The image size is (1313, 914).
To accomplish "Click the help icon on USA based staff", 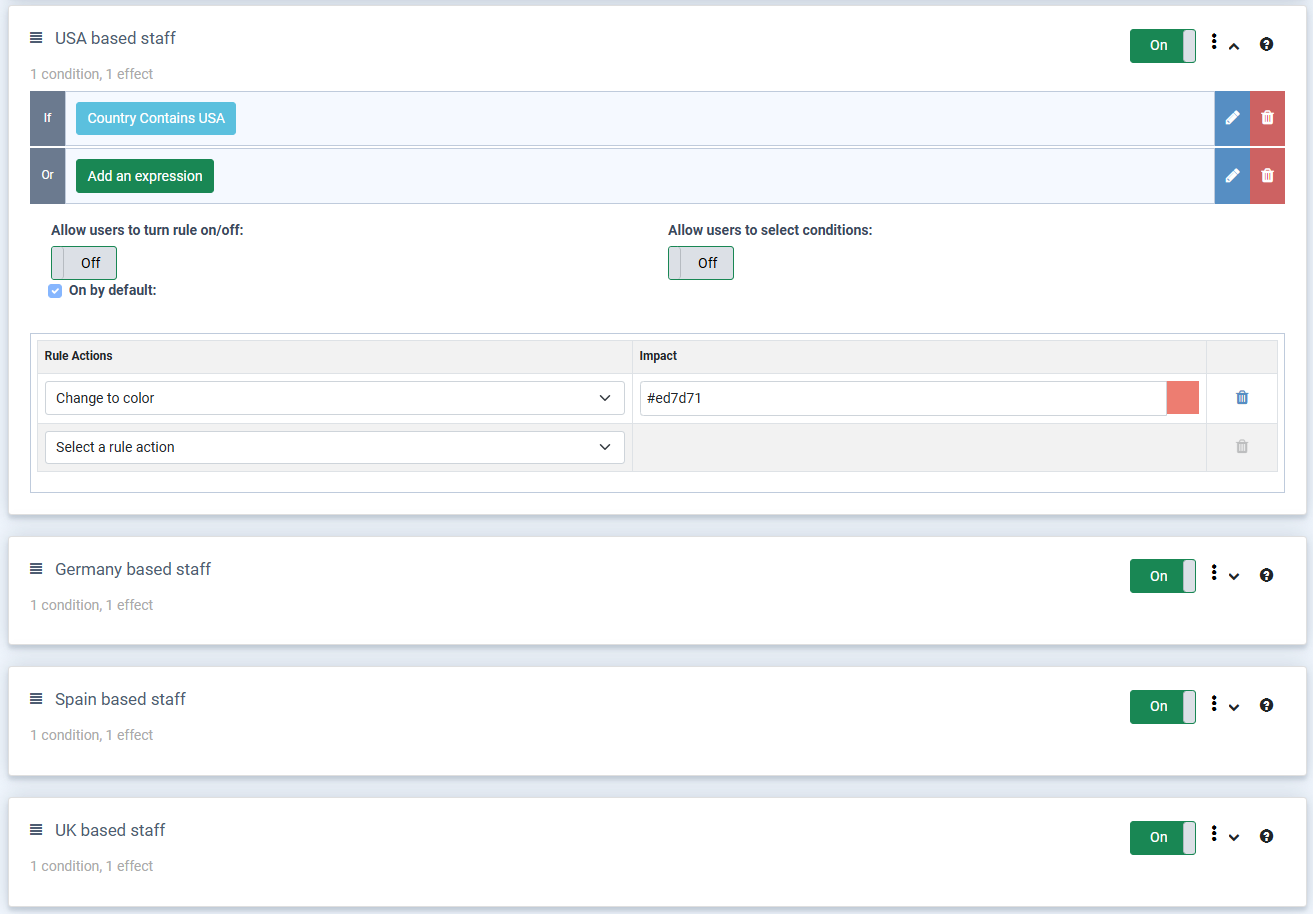I will coord(1266,45).
